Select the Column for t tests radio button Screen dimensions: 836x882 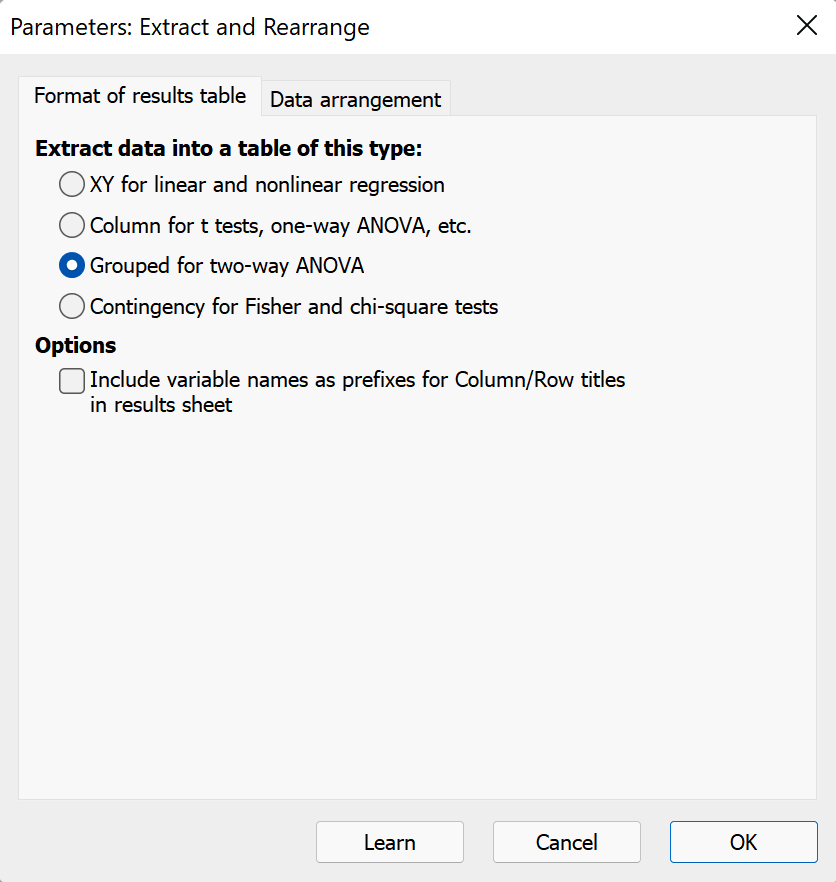click(72, 226)
